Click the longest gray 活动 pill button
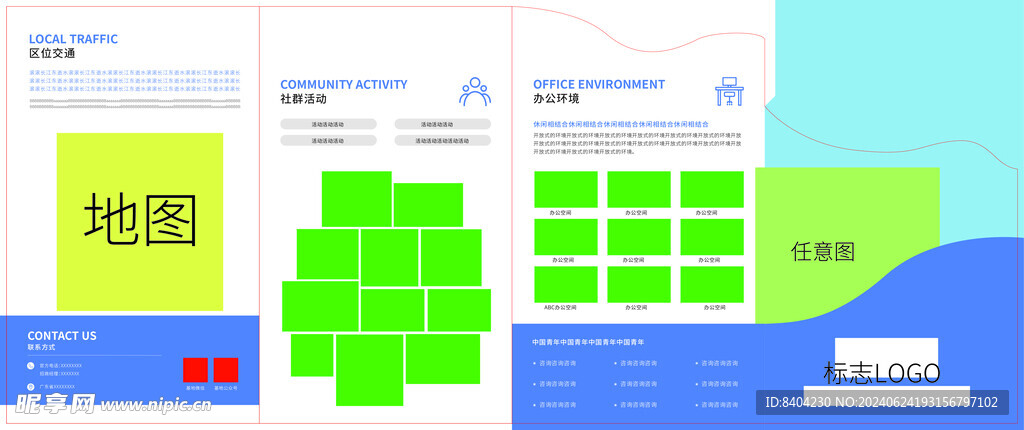This screenshot has height=430, width=1024. [x=442, y=141]
